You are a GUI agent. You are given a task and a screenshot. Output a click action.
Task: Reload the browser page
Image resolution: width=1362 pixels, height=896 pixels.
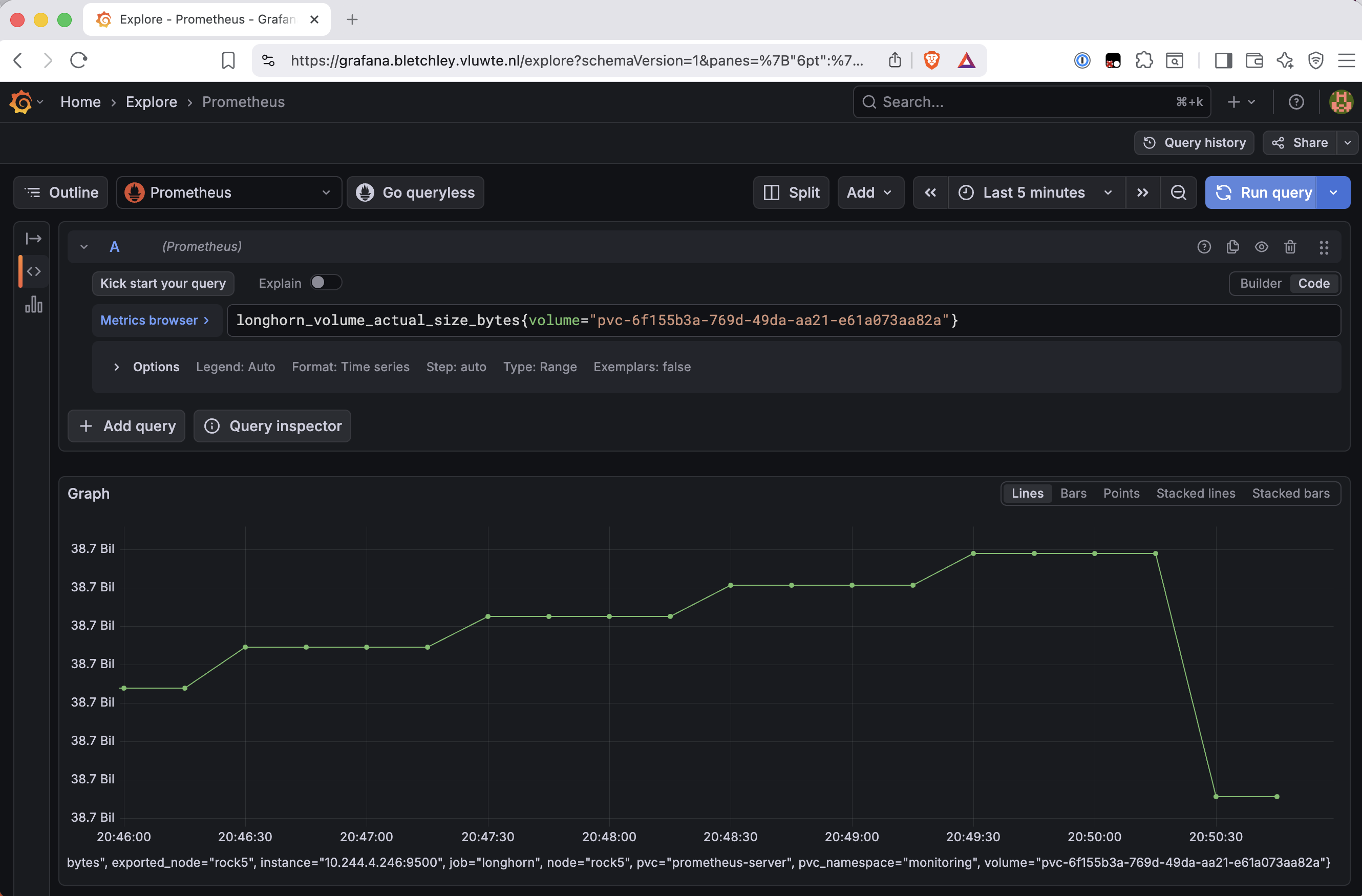pyautogui.click(x=78, y=60)
